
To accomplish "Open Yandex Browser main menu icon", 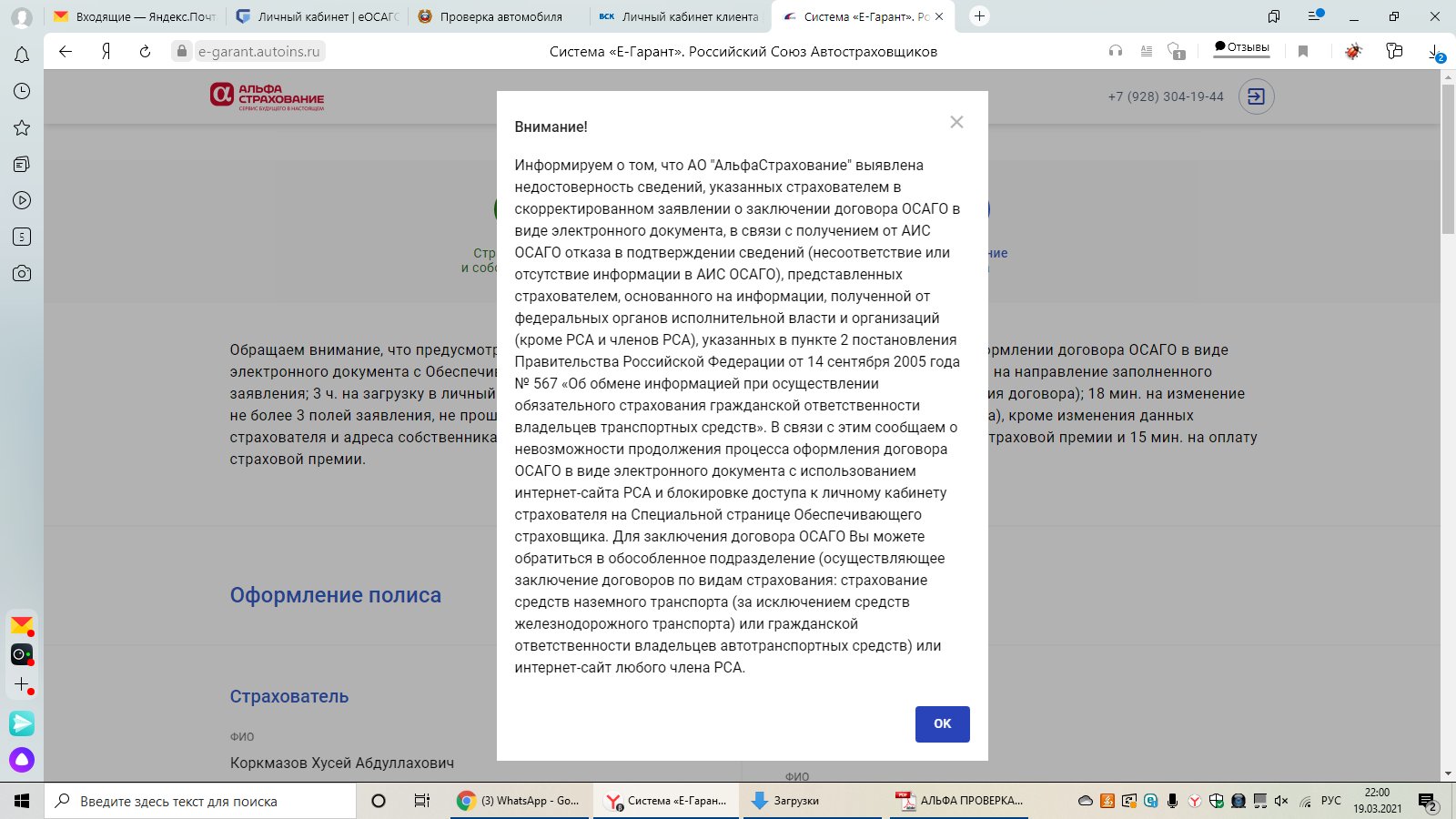I will pyautogui.click(x=1315, y=15).
